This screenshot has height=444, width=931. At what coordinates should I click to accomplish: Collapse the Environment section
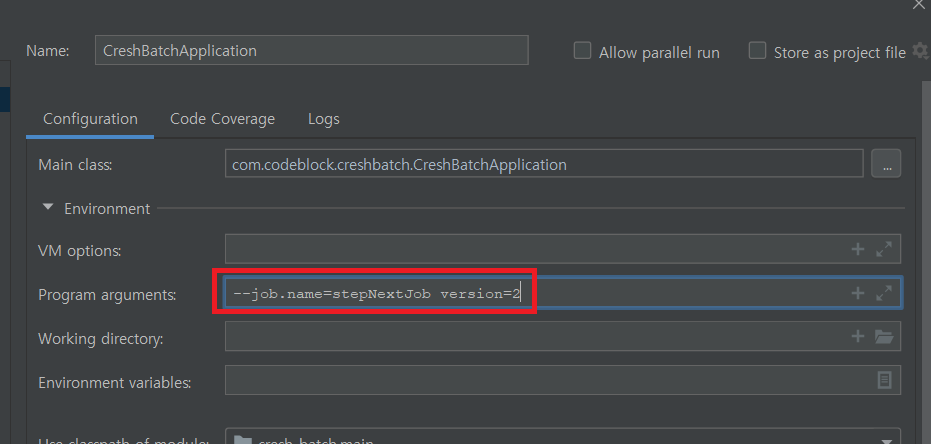(48, 209)
